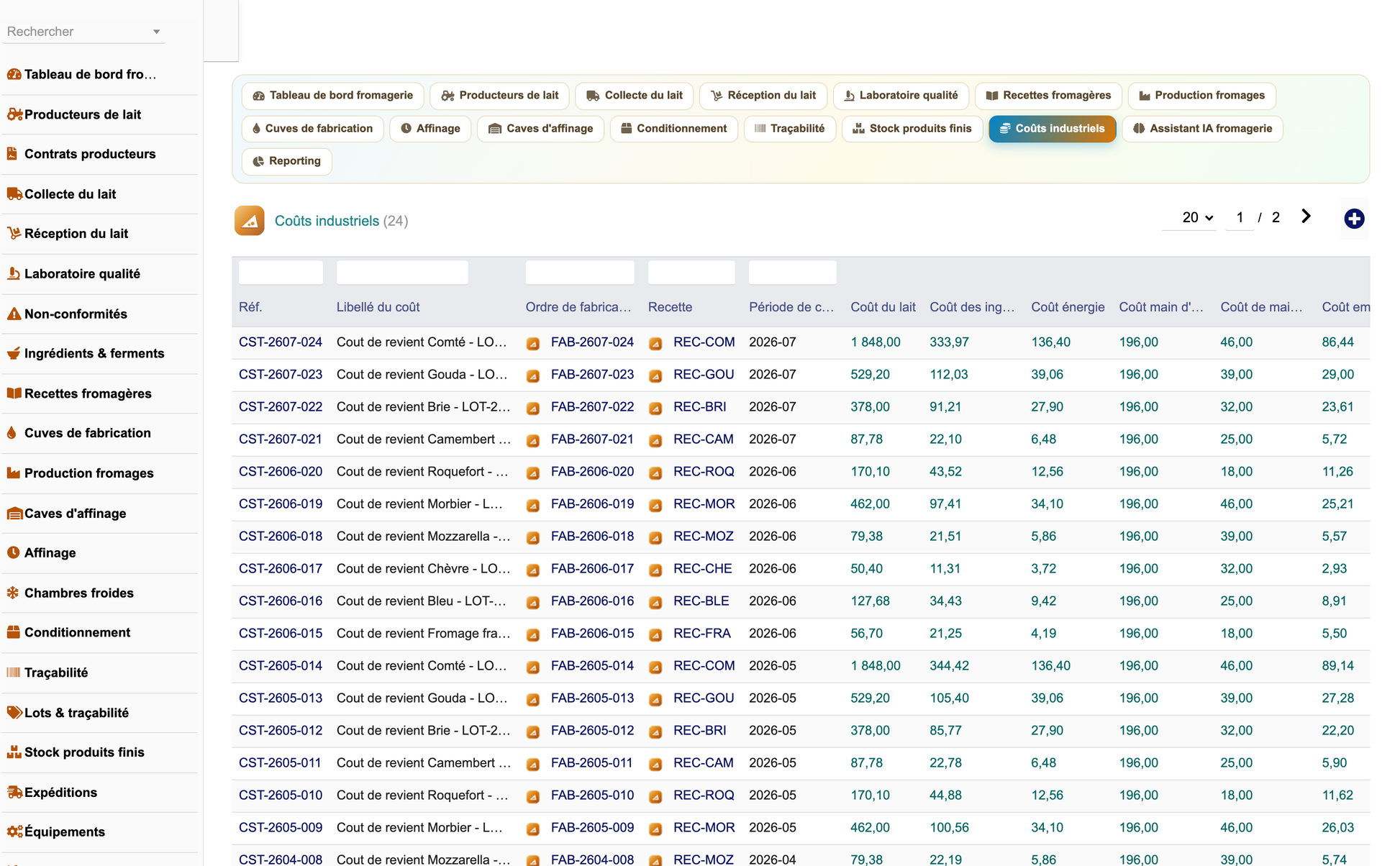The image size is (1400, 866).
Task: Open recipe link REC-FRA
Action: (701, 634)
